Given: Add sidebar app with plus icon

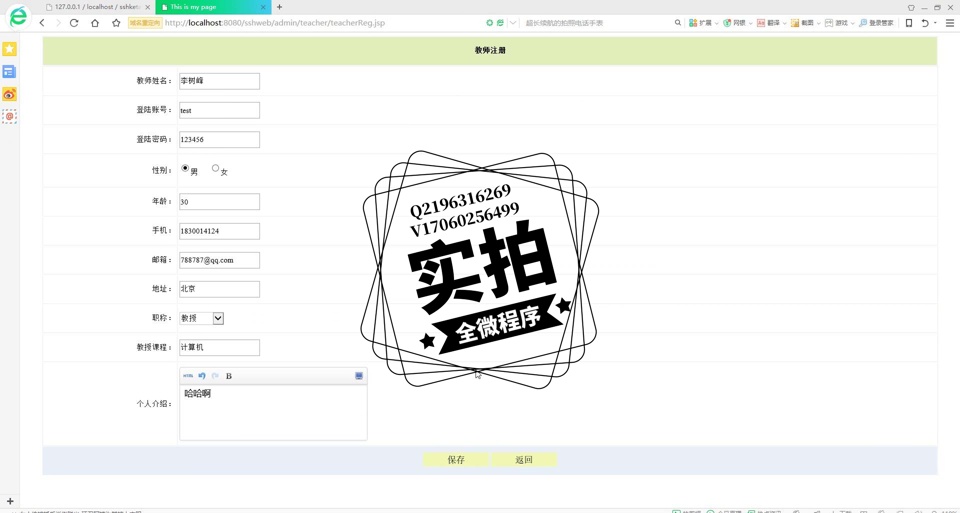Looking at the screenshot, I should click(10, 501).
